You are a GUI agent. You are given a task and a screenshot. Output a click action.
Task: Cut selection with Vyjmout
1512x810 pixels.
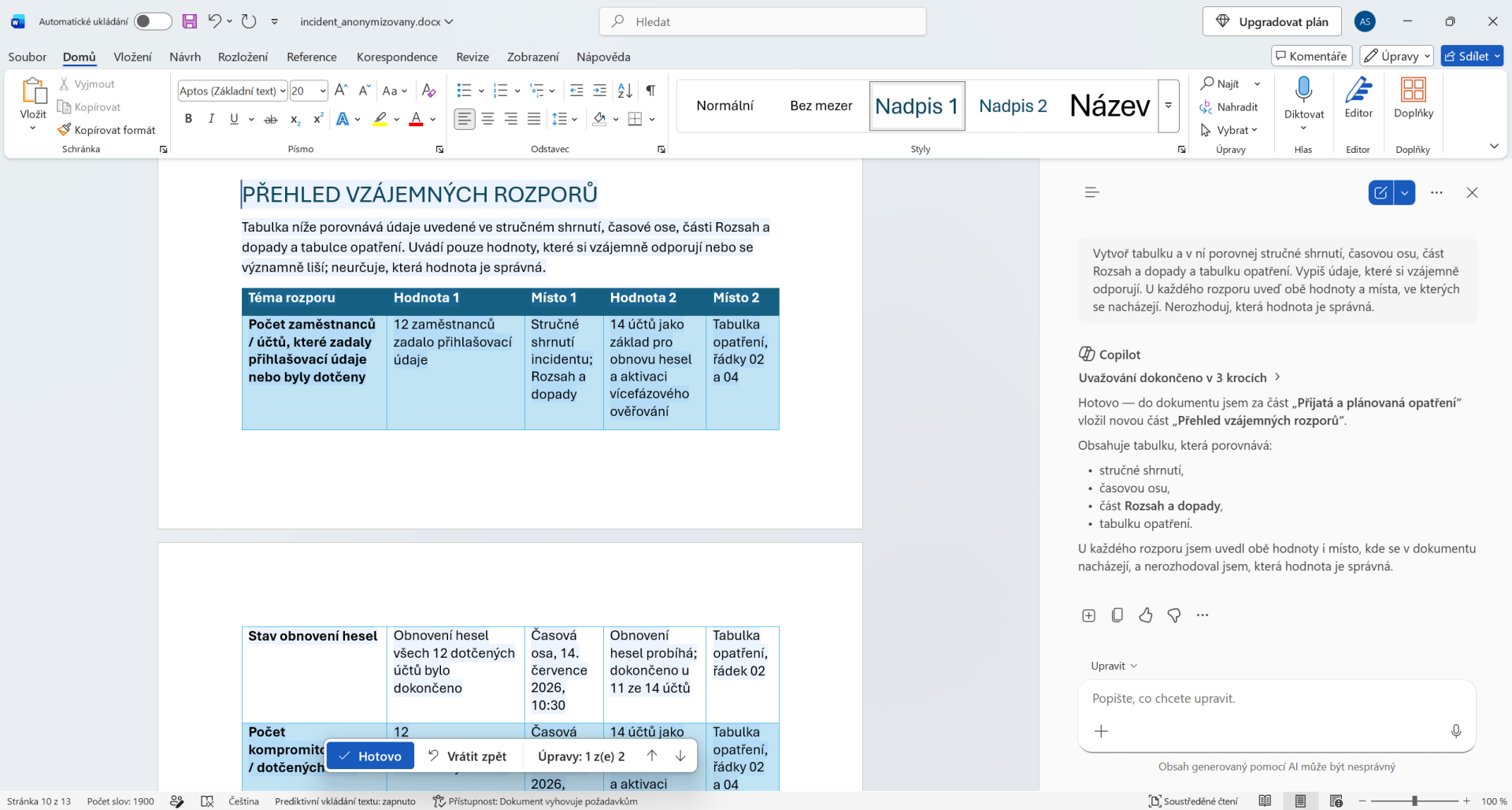click(87, 84)
